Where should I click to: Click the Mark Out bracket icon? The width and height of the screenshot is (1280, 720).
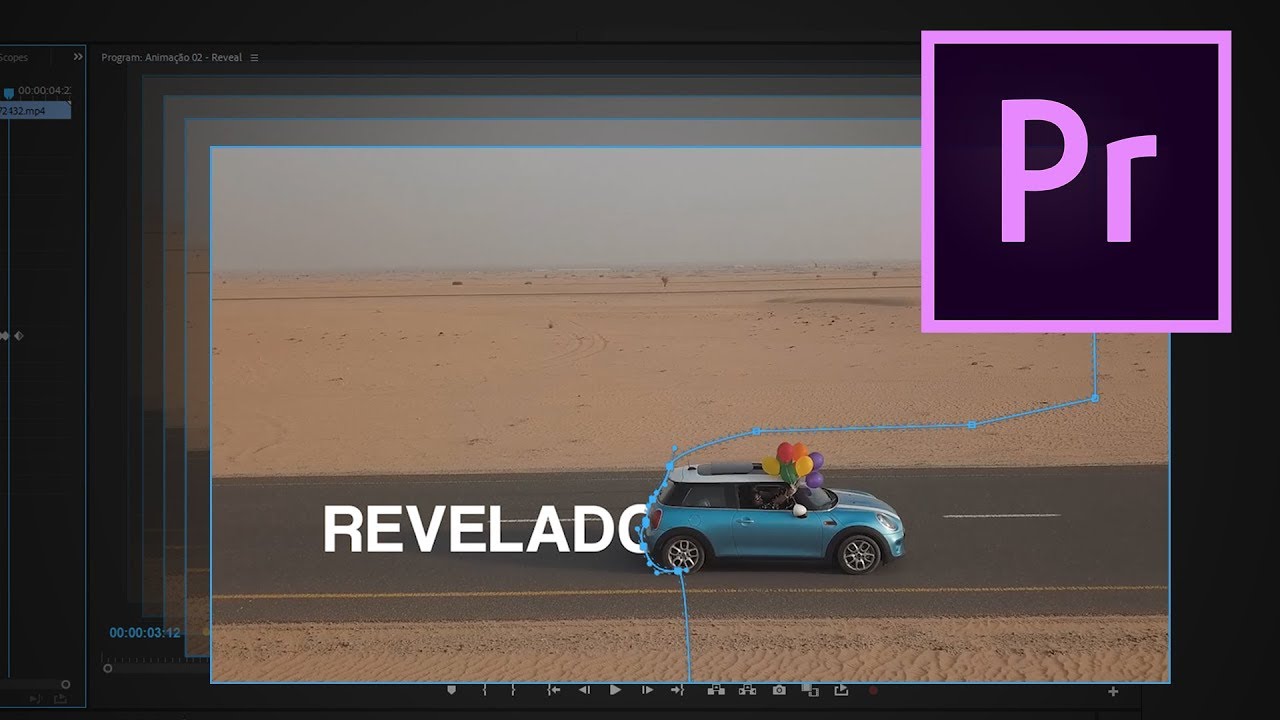[x=513, y=690]
